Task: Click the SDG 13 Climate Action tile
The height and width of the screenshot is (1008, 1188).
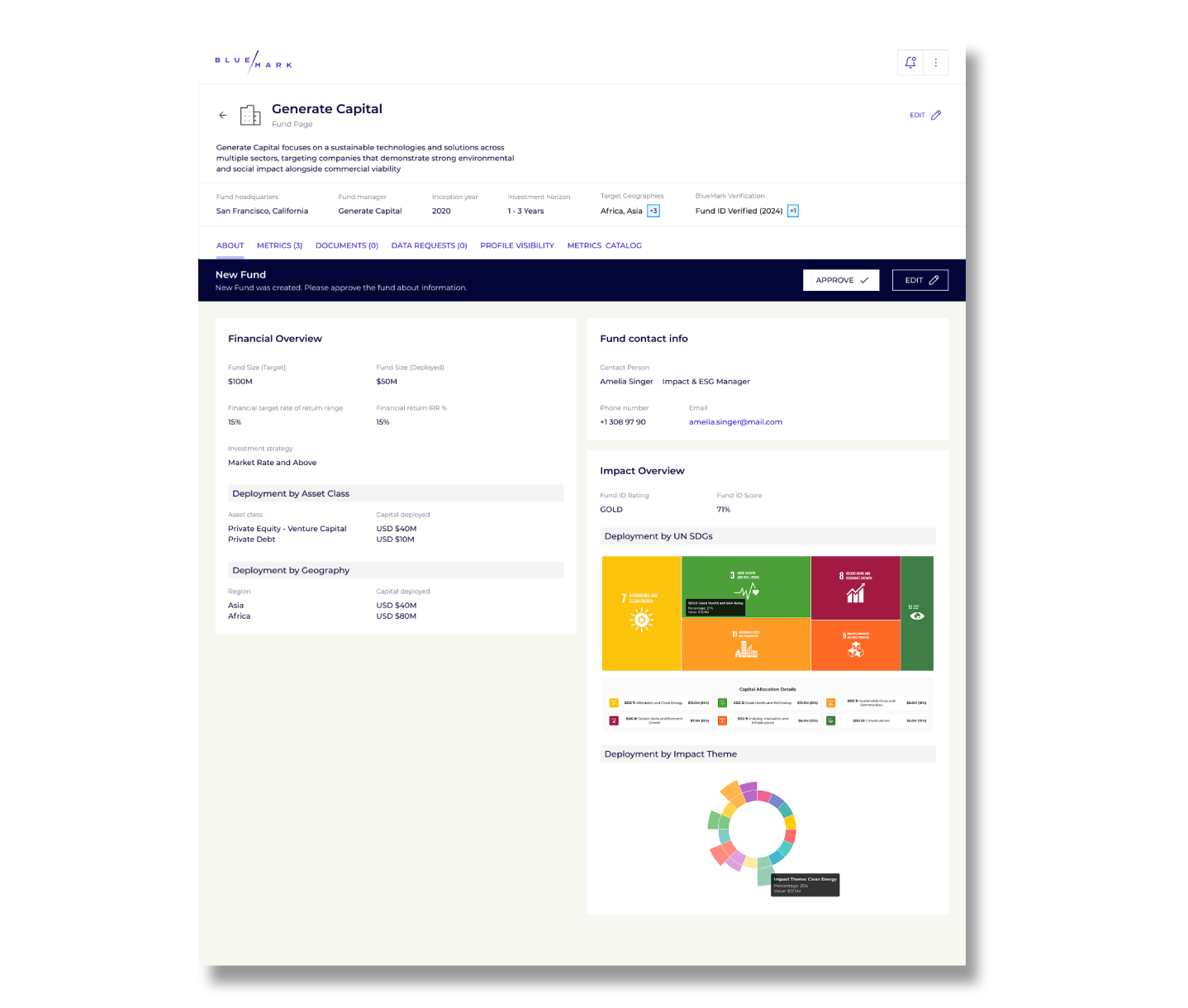Action: (x=916, y=613)
